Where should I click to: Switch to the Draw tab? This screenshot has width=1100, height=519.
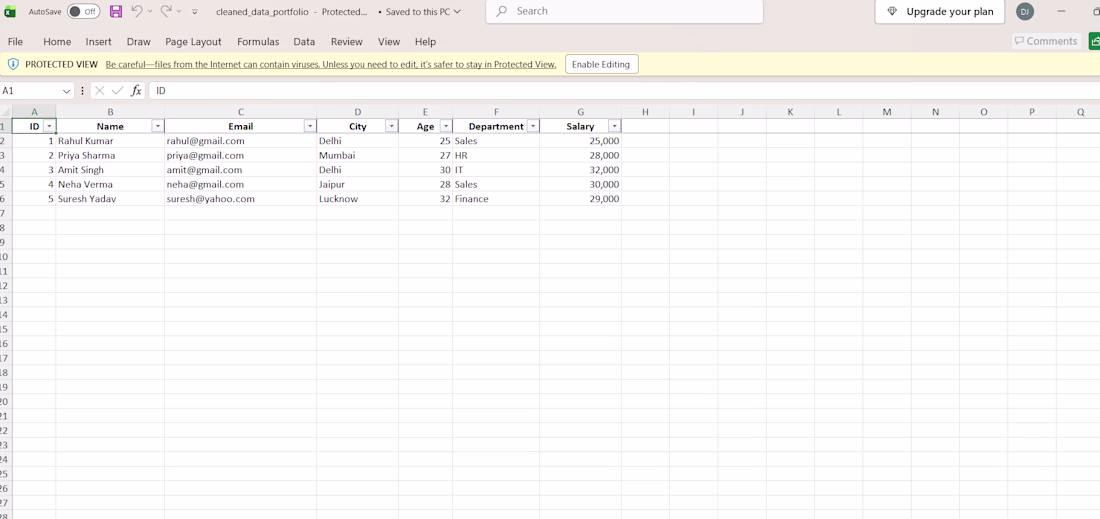click(138, 42)
